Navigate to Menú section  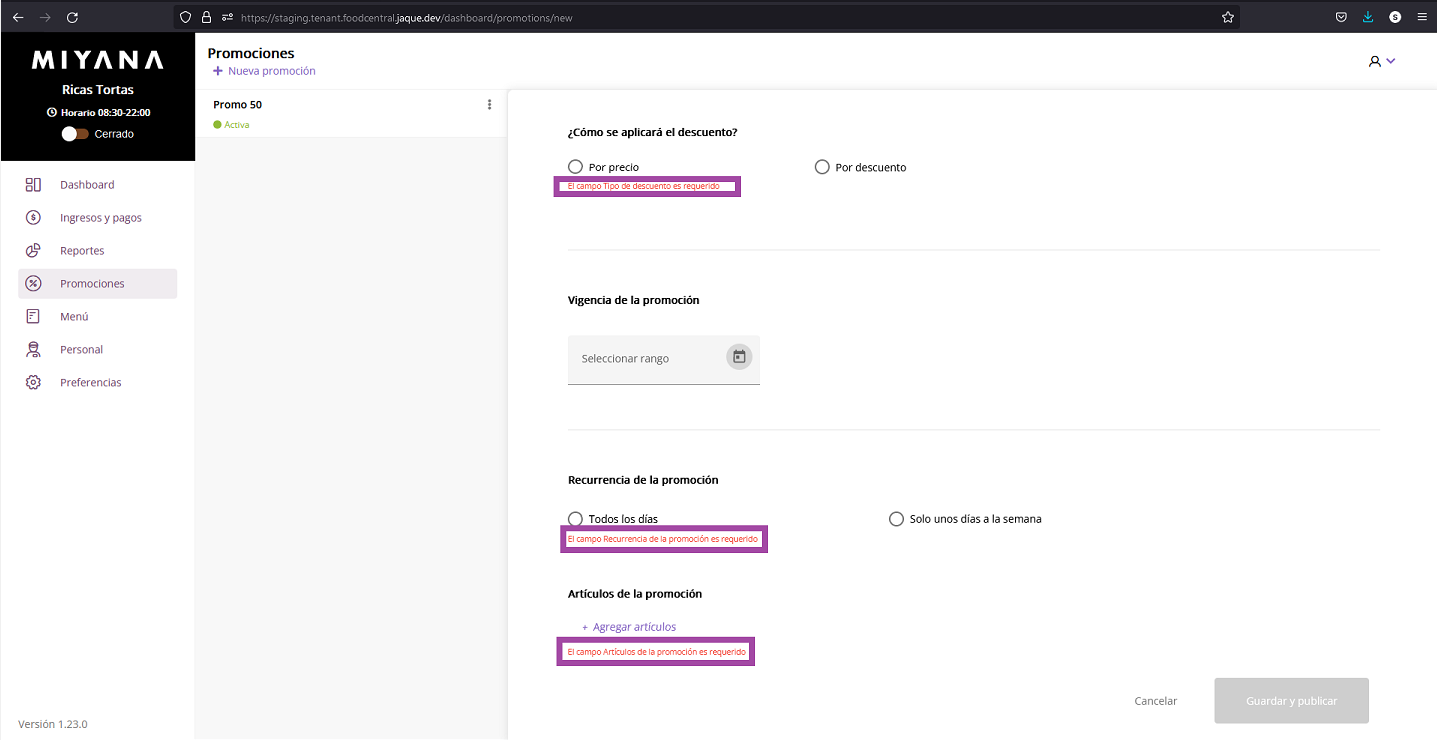(x=98, y=316)
